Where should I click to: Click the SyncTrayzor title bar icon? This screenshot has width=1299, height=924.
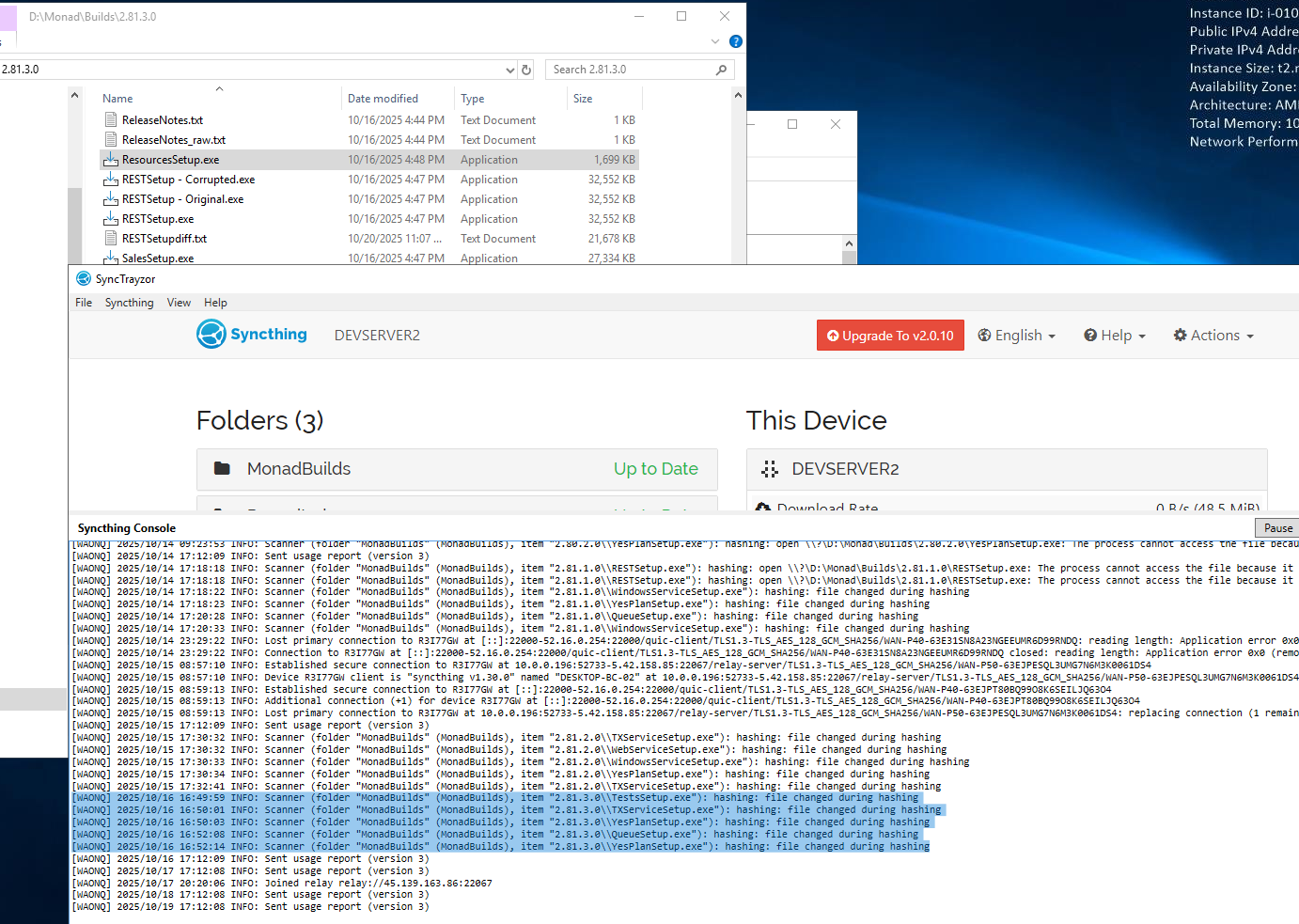click(x=84, y=279)
